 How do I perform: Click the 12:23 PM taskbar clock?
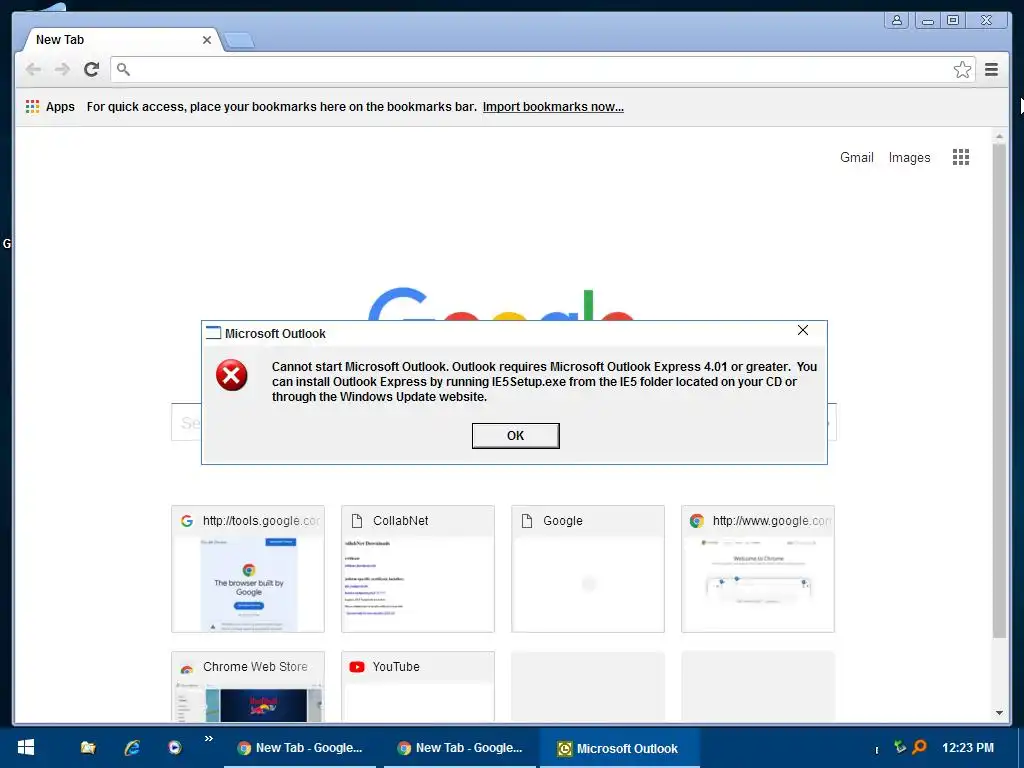pyautogui.click(x=968, y=748)
